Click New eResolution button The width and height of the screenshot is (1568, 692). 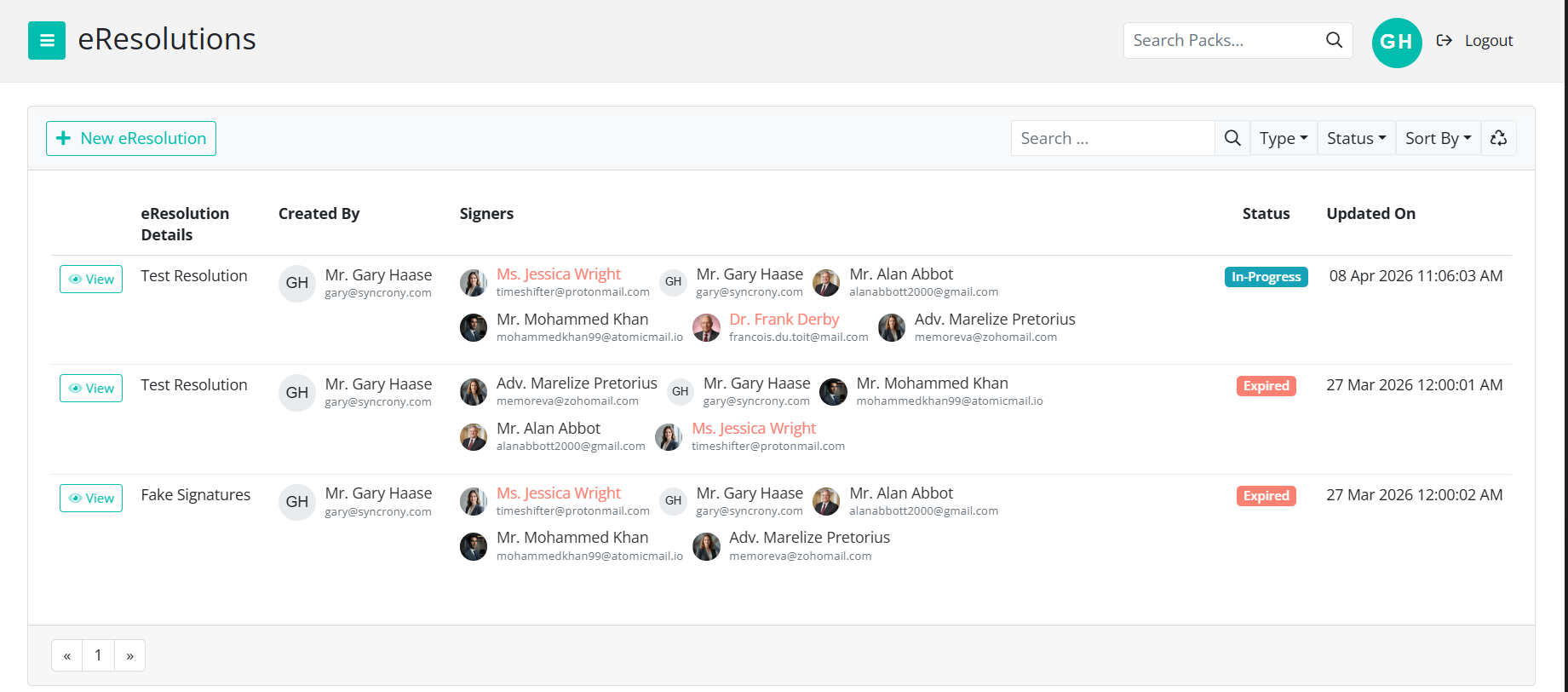pyautogui.click(x=130, y=138)
